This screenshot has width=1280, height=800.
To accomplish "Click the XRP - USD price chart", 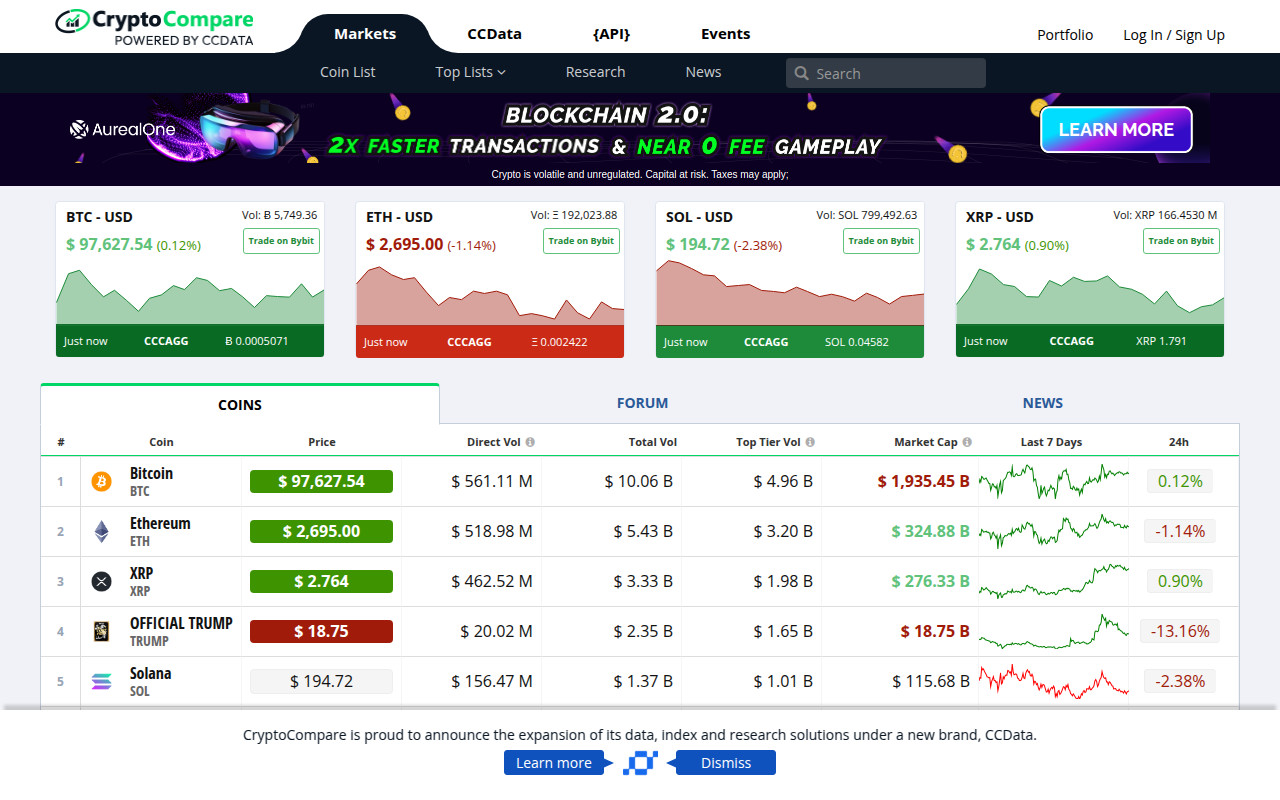I will [x=1090, y=296].
